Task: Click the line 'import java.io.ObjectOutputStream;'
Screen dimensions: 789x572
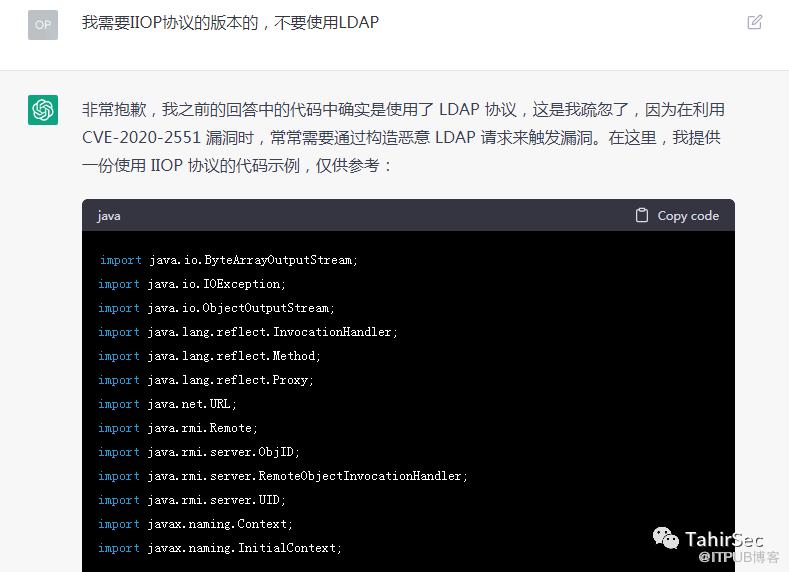Action: coord(216,308)
